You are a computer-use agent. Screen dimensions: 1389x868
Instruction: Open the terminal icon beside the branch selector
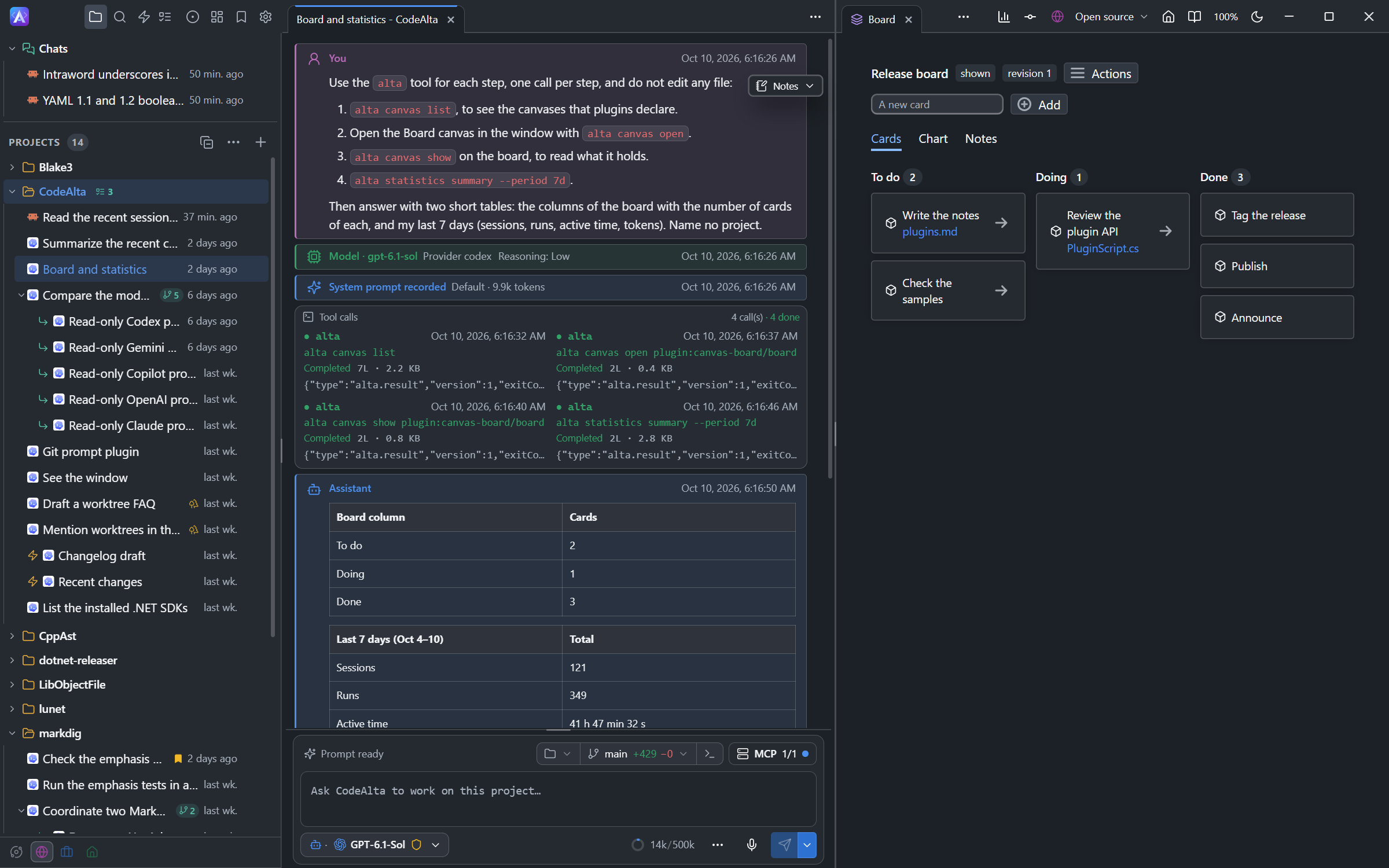tap(710, 754)
